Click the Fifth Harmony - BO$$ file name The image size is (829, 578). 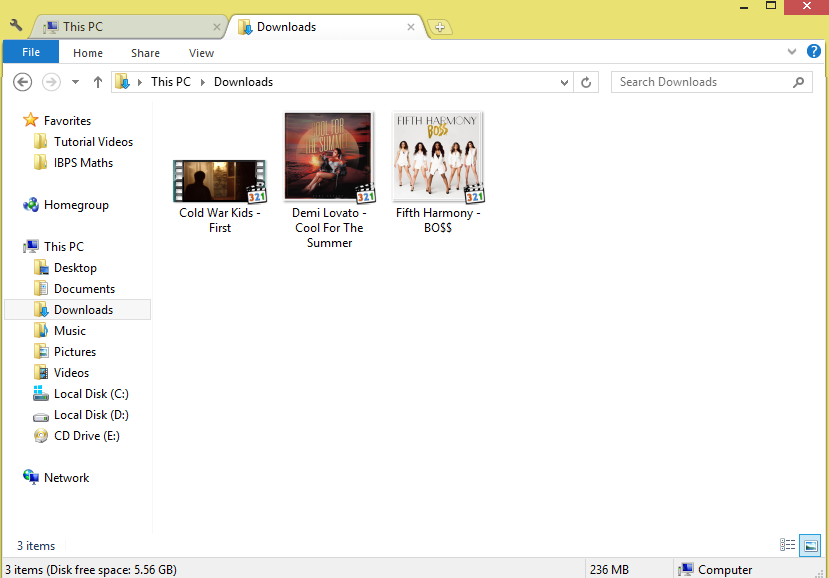(438, 220)
